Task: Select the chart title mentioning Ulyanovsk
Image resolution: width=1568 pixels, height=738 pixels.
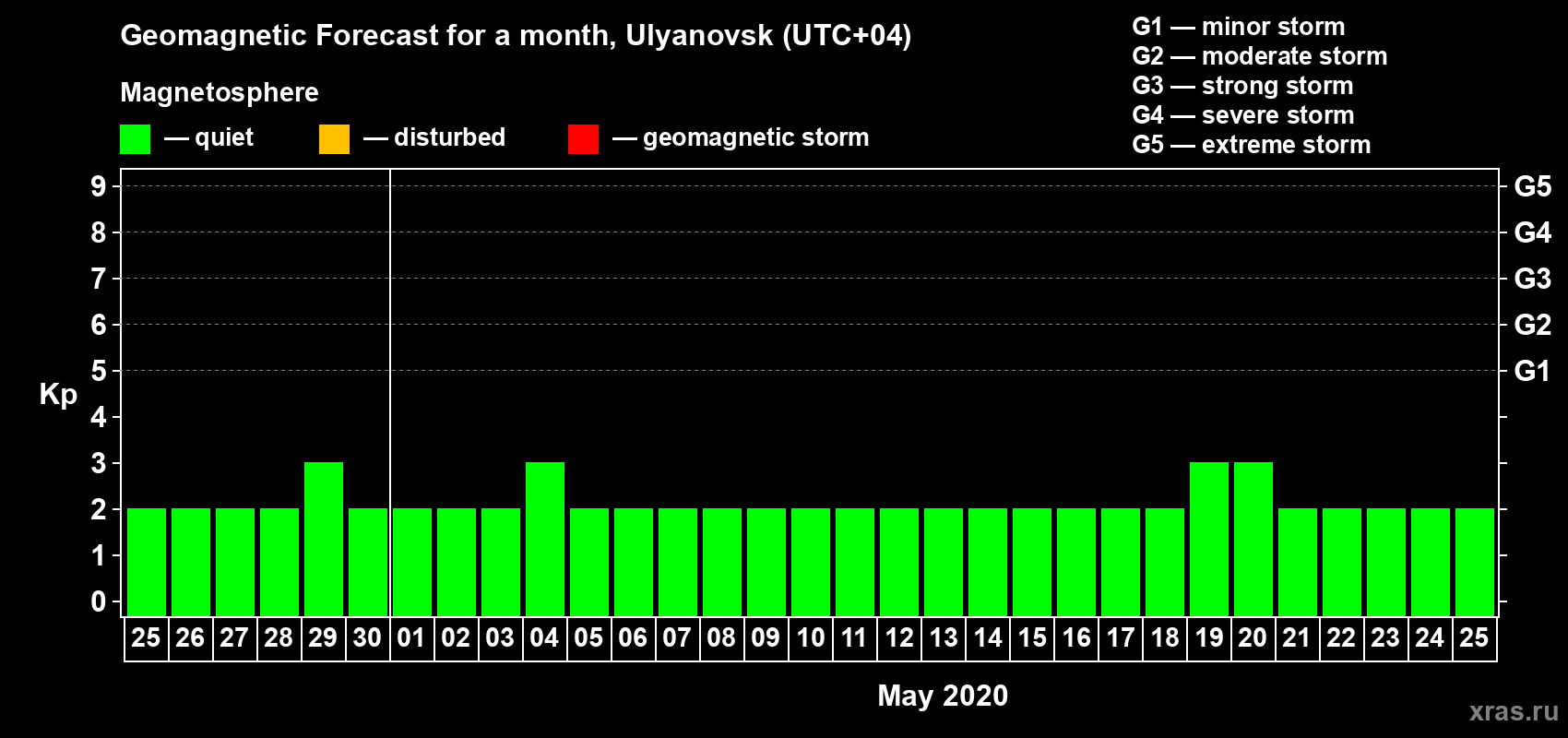Action: [x=516, y=36]
